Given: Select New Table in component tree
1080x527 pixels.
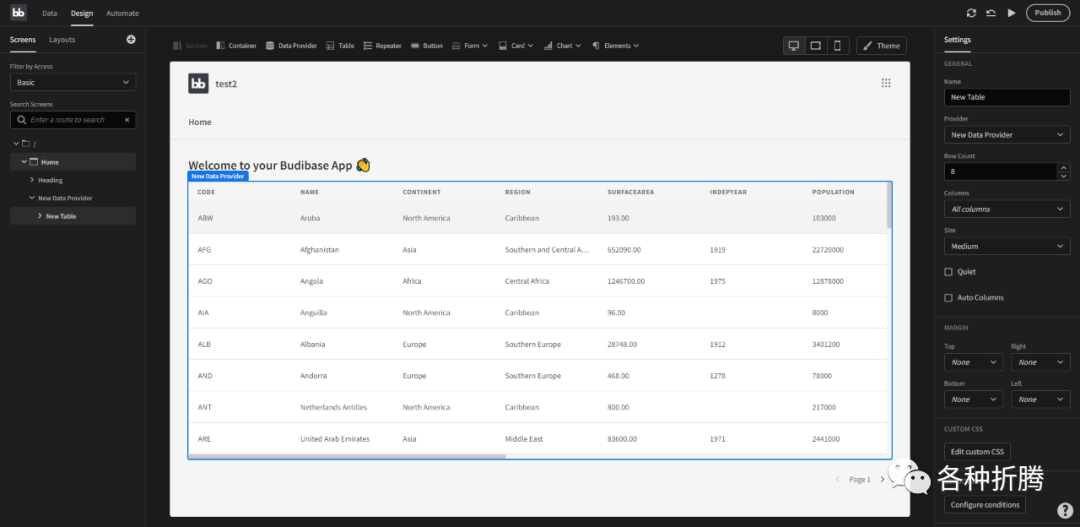Looking at the screenshot, I should pyautogui.click(x=61, y=216).
